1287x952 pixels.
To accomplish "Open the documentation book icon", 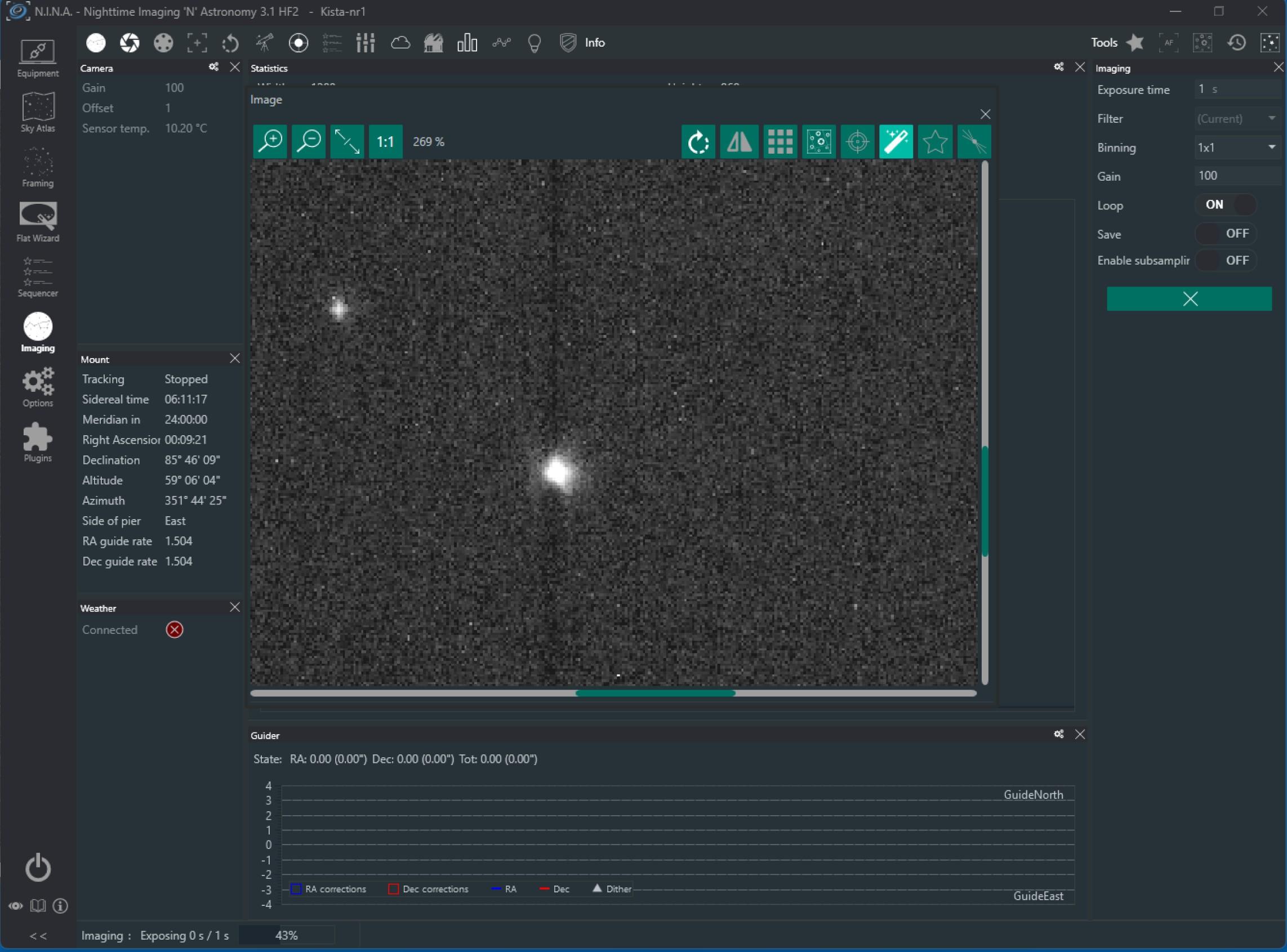I will 38,906.
